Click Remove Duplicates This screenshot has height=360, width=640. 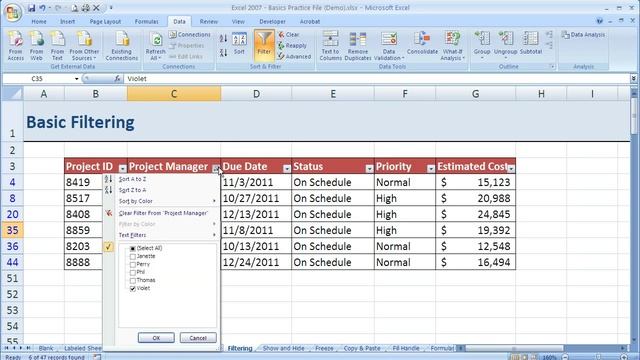(x=358, y=46)
